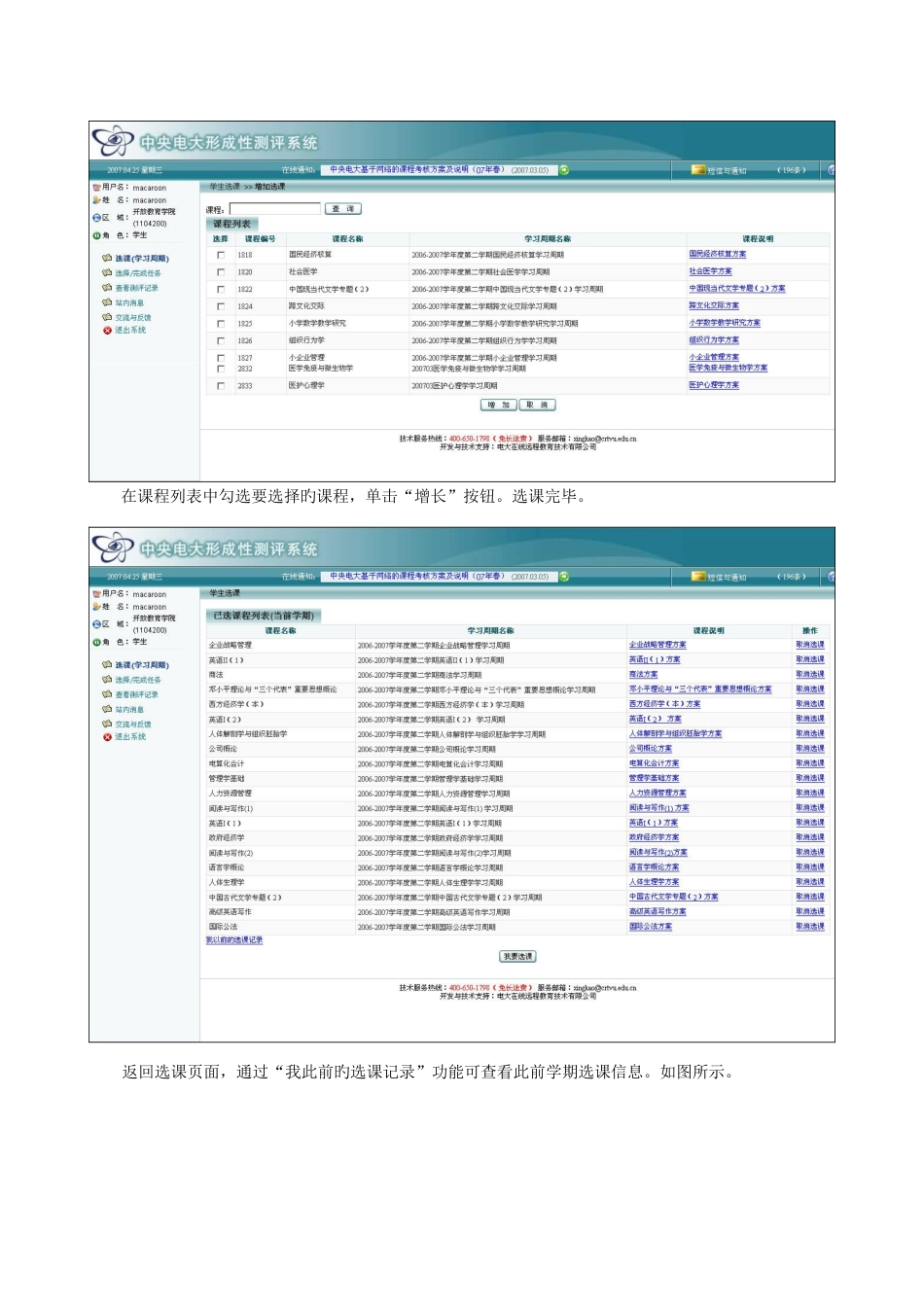Check the box for course 2833 医护心理学
924x1307 pixels.
[x=221, y=386]
